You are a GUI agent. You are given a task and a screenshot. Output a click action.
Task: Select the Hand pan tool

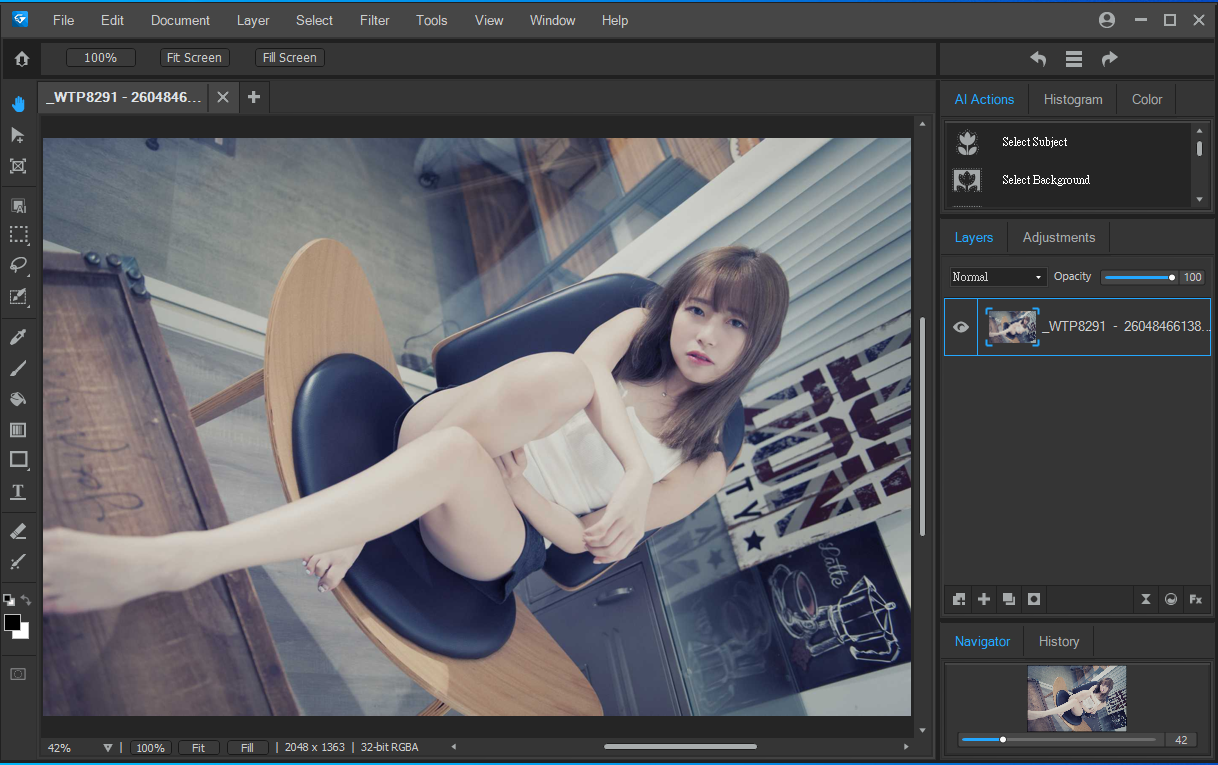18,104
